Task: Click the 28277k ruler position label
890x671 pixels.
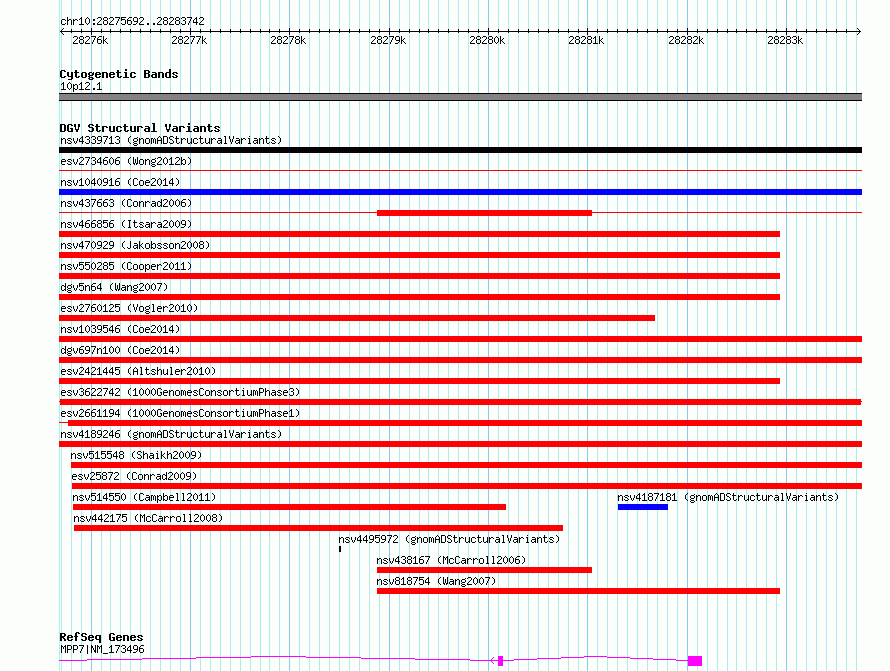Action: [x=189, y=40]
